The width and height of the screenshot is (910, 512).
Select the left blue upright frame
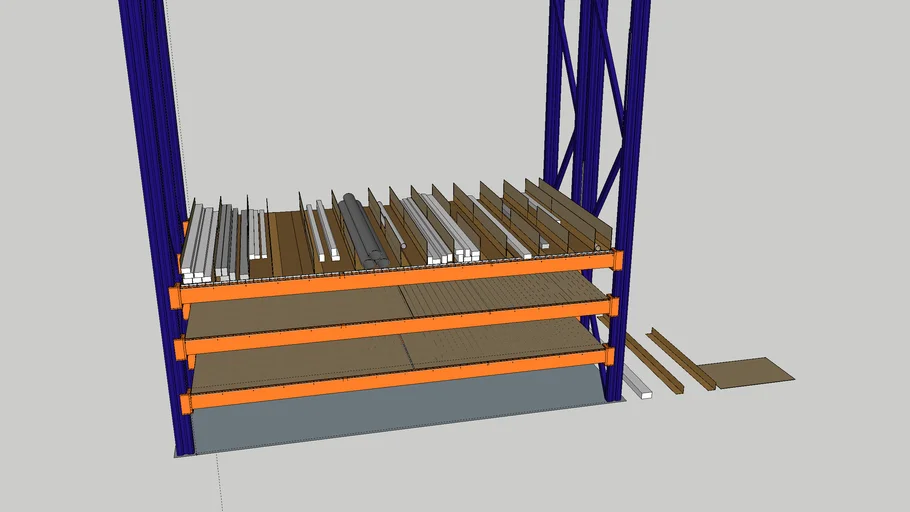click(x=152, y=120)
